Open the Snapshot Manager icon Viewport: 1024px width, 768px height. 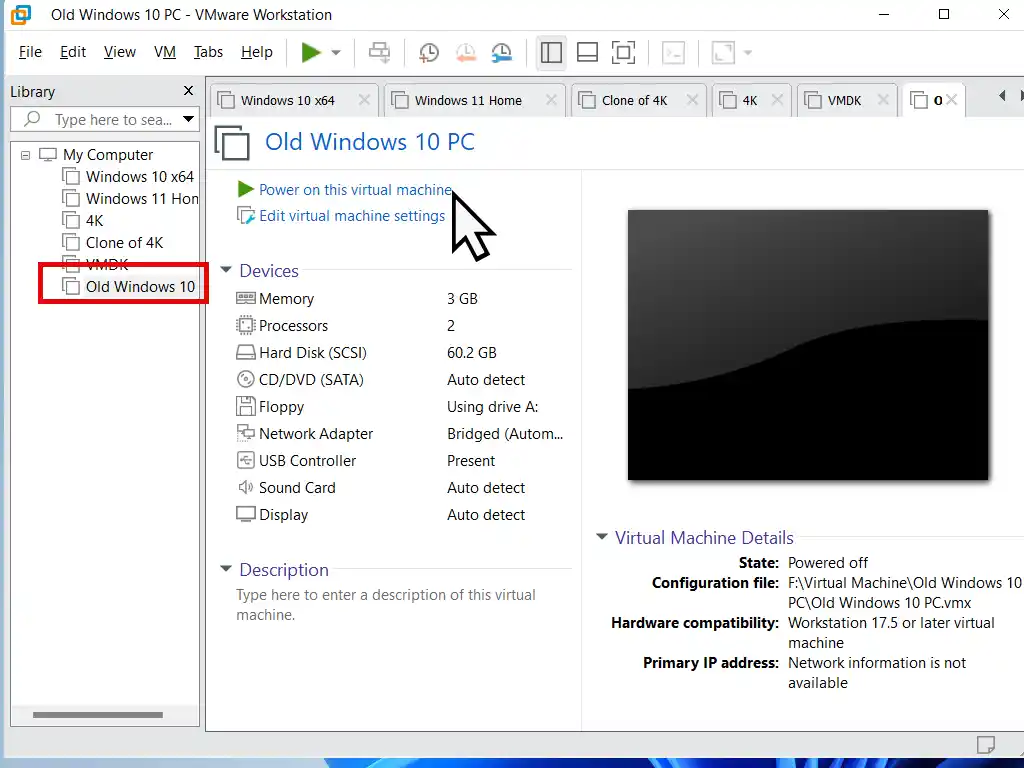click(x=502, y=52)
